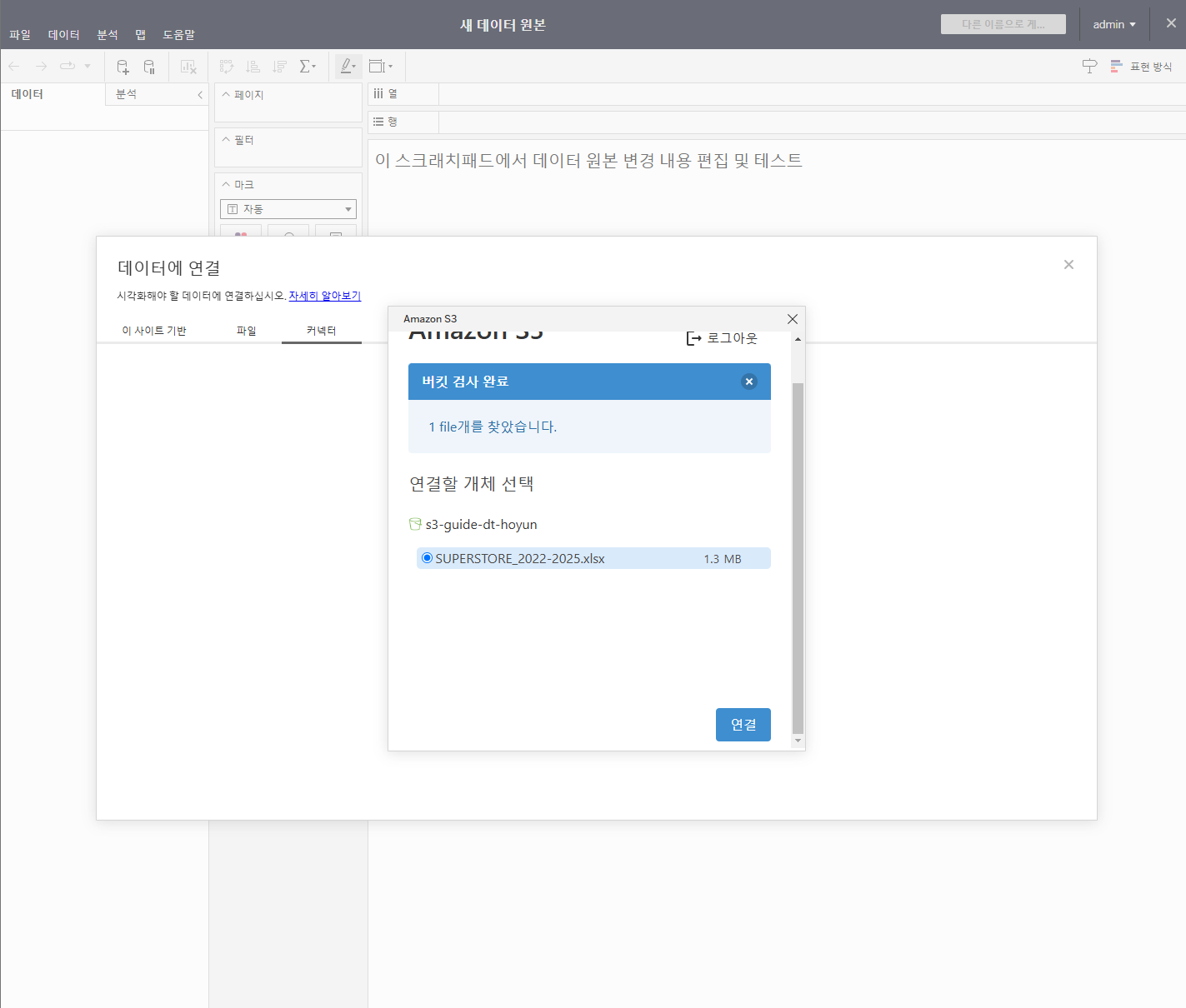Open the 자세히 알아보기 link
The height and width of the screenshot is (1008, 1186).
tap(325, 296)
